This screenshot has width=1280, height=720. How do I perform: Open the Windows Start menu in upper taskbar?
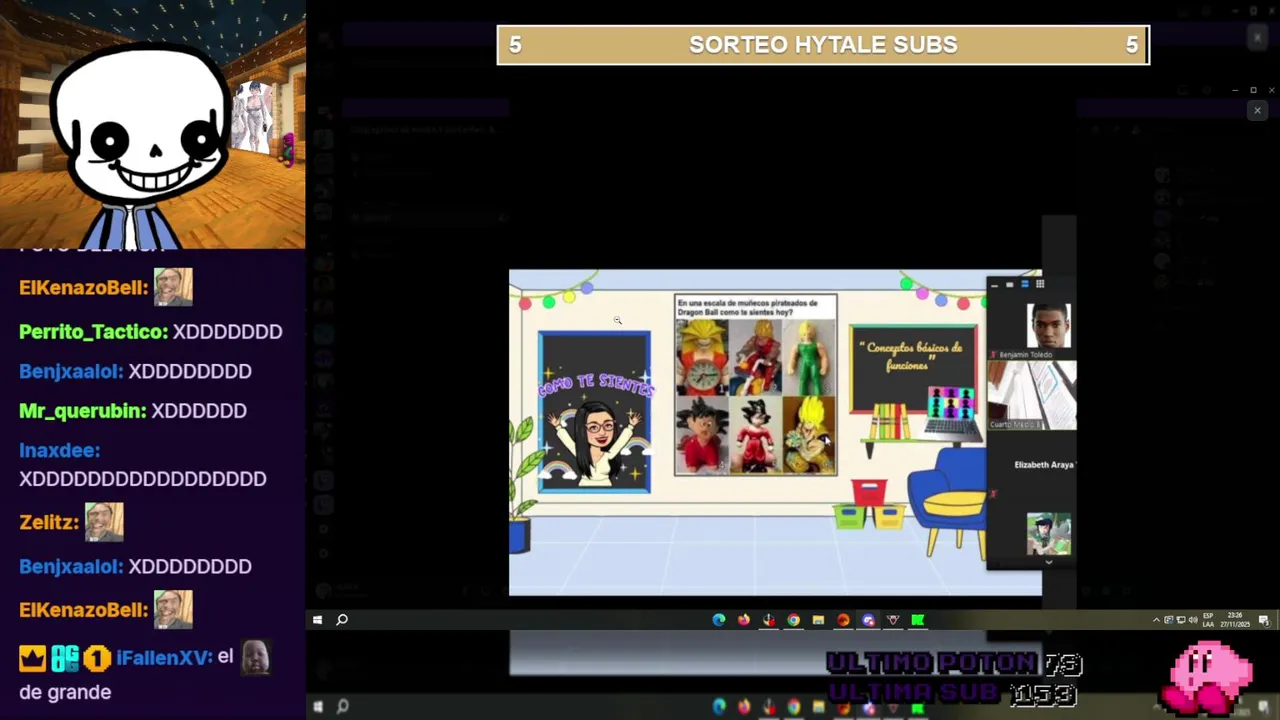(317, 620)
